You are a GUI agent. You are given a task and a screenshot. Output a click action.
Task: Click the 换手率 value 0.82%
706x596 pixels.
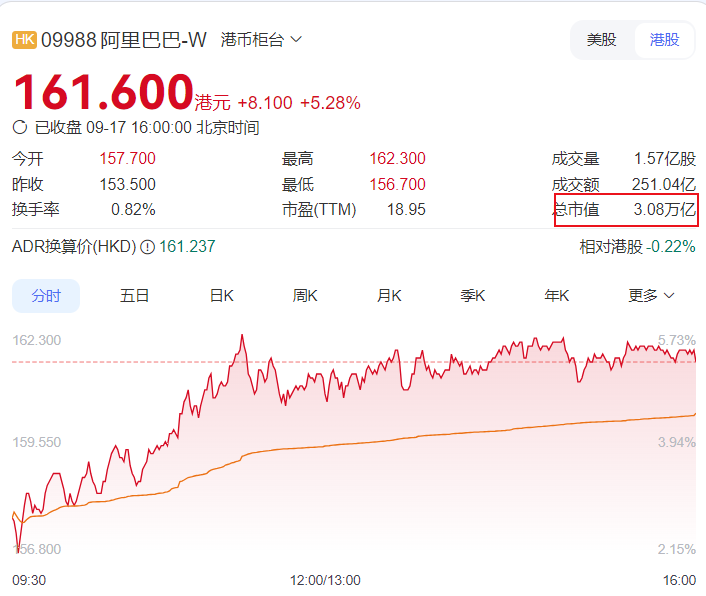133,209
